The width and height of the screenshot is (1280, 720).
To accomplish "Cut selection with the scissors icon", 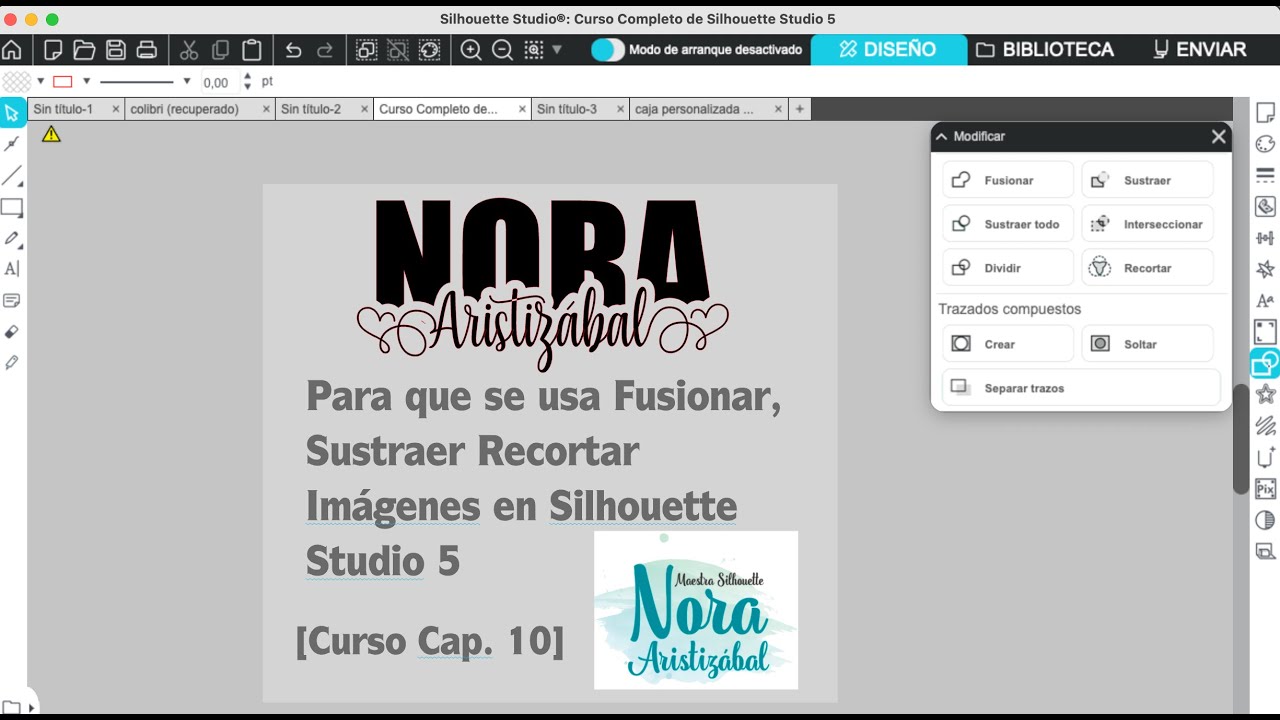I will tap(189, 49).
